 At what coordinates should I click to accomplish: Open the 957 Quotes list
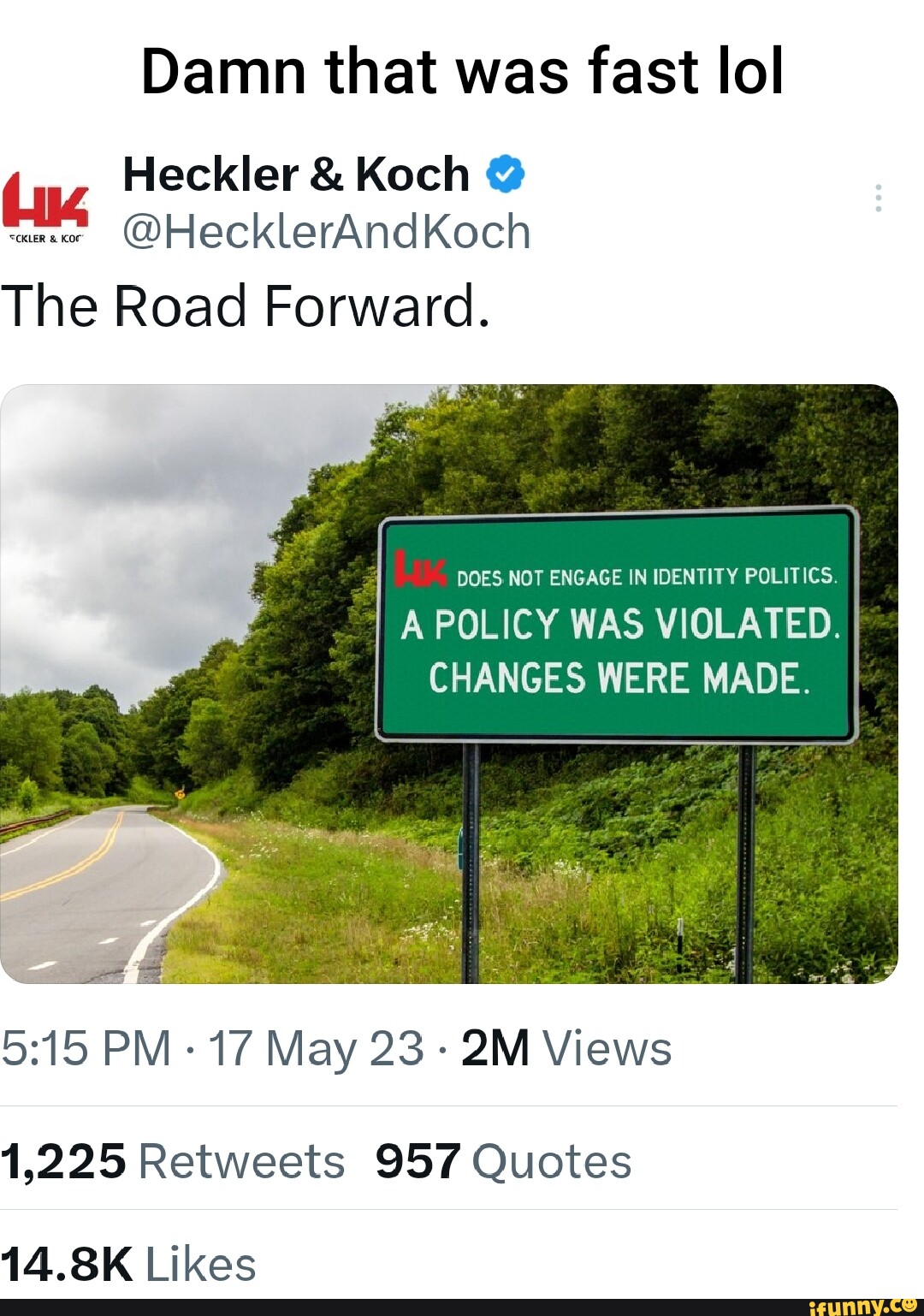point(503,1161)
